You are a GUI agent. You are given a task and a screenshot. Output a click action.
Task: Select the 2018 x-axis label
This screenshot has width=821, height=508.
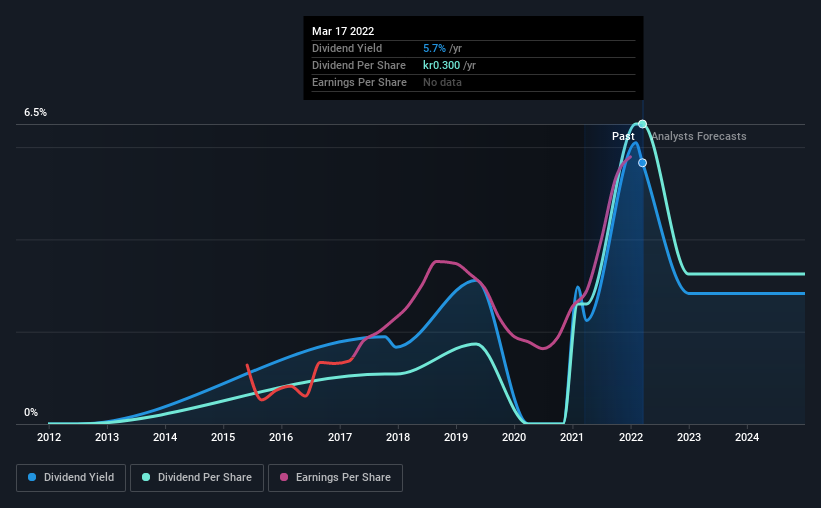(398, 437)
